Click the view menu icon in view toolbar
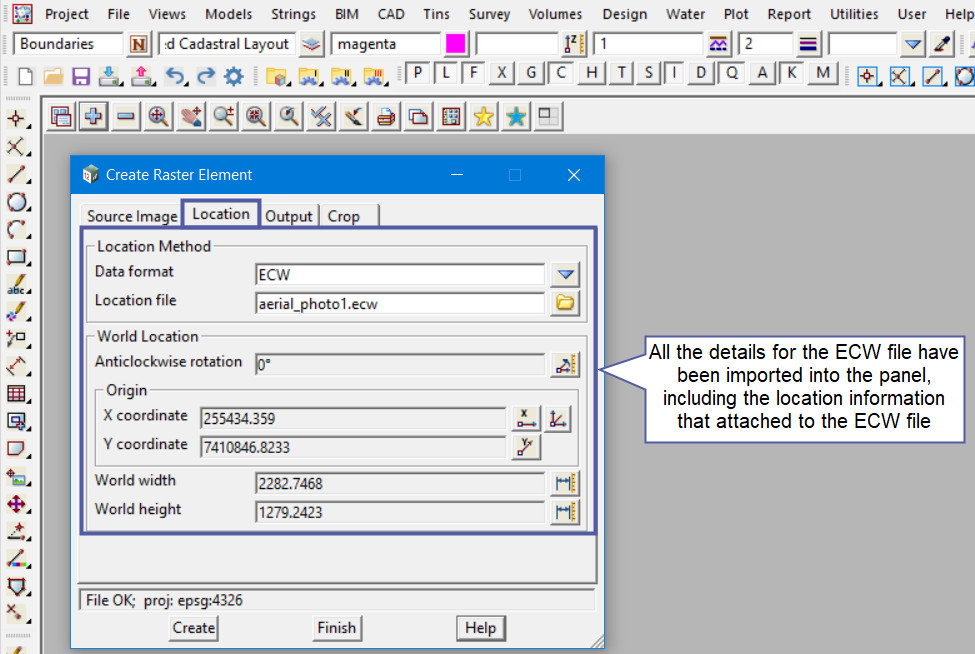The height and width of the screenshot is (654, 975). [61, 116]
